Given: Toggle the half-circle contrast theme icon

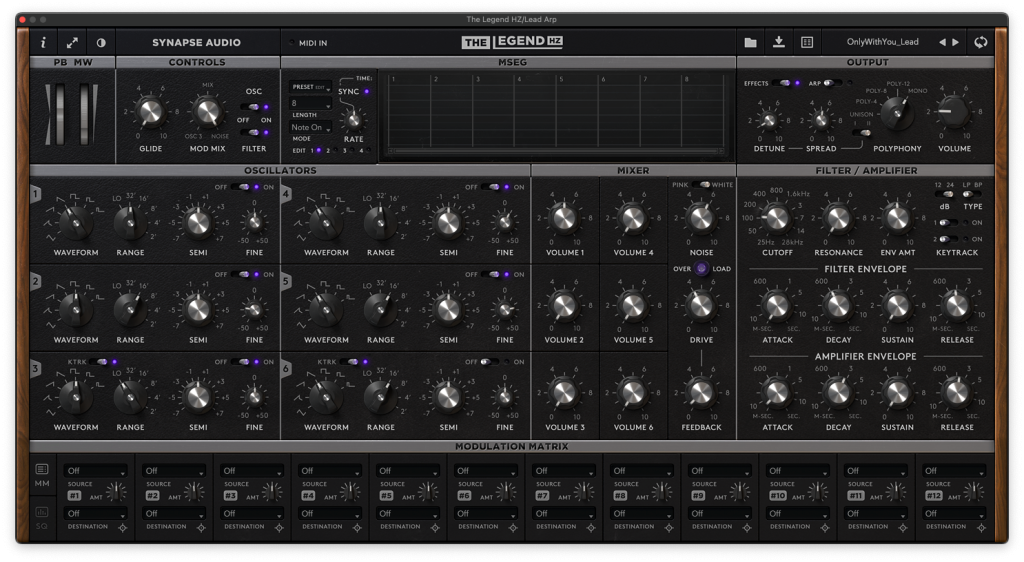Looking at the screenshot, I should [101, 42].
